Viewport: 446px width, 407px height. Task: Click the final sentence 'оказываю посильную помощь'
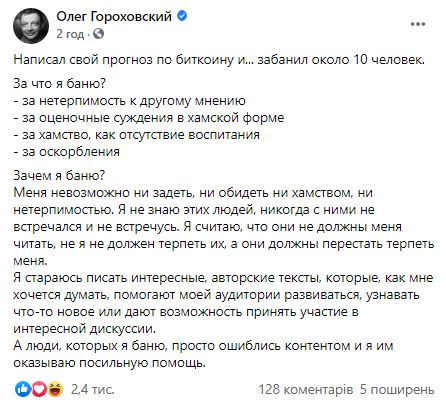[109, 363]
